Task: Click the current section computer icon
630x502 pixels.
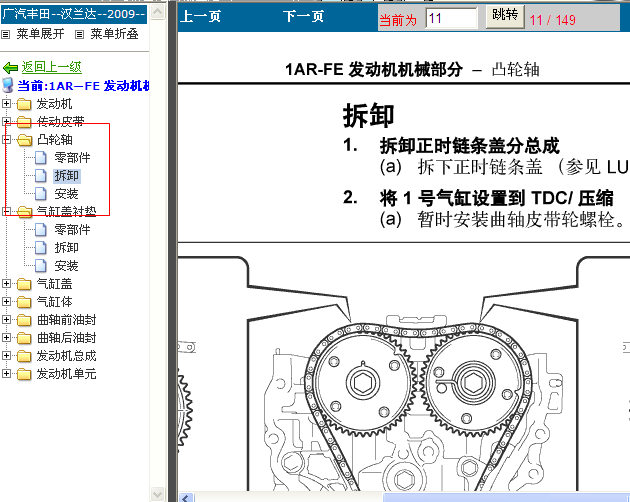Action: pyautogui.click(x=8, y=85)
